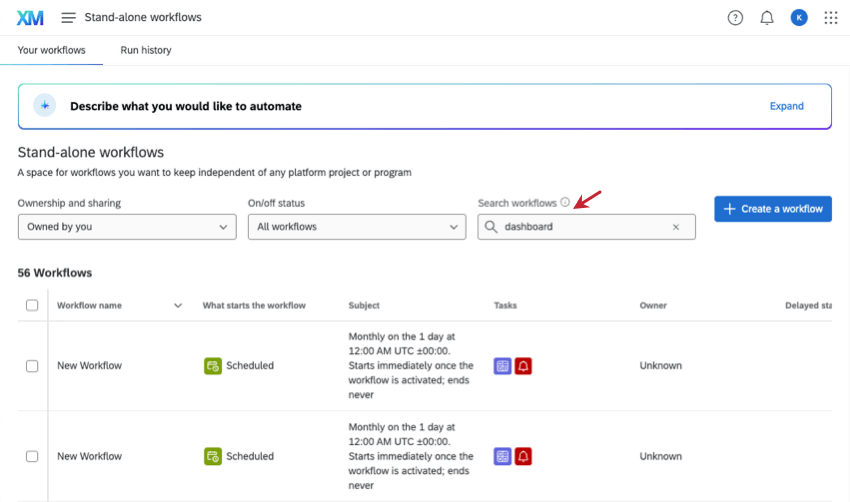
Task: Select the Your workflows tab
Action: tap(51, 50)
